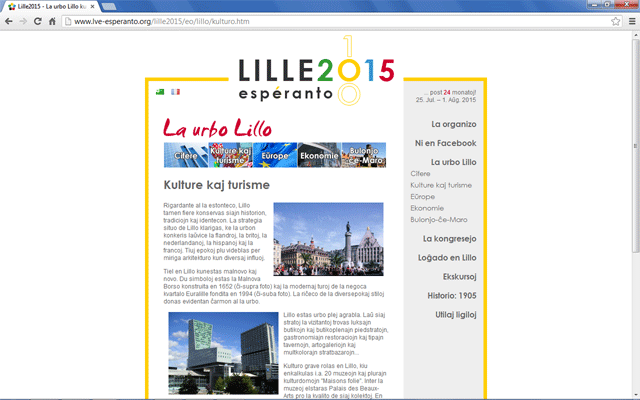Open the Eŭrope banner tile

point(275,155)
